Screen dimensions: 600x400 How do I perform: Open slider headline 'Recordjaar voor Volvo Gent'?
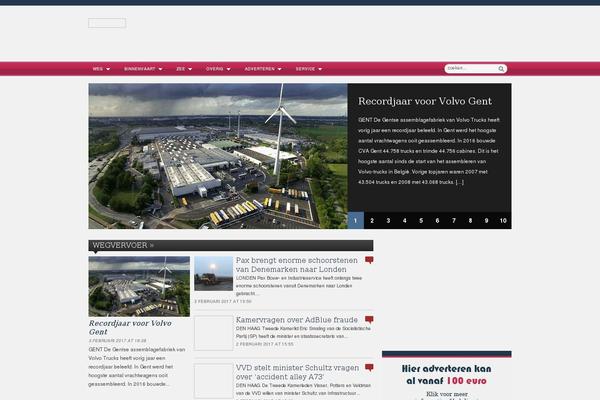(425, 101)
